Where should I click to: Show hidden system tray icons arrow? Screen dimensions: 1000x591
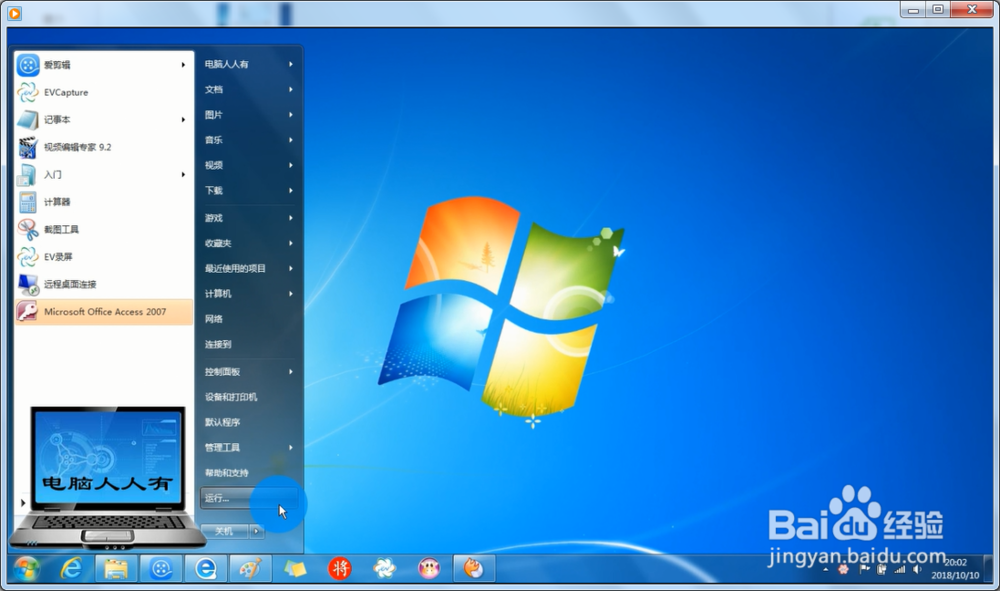(825, 569)
